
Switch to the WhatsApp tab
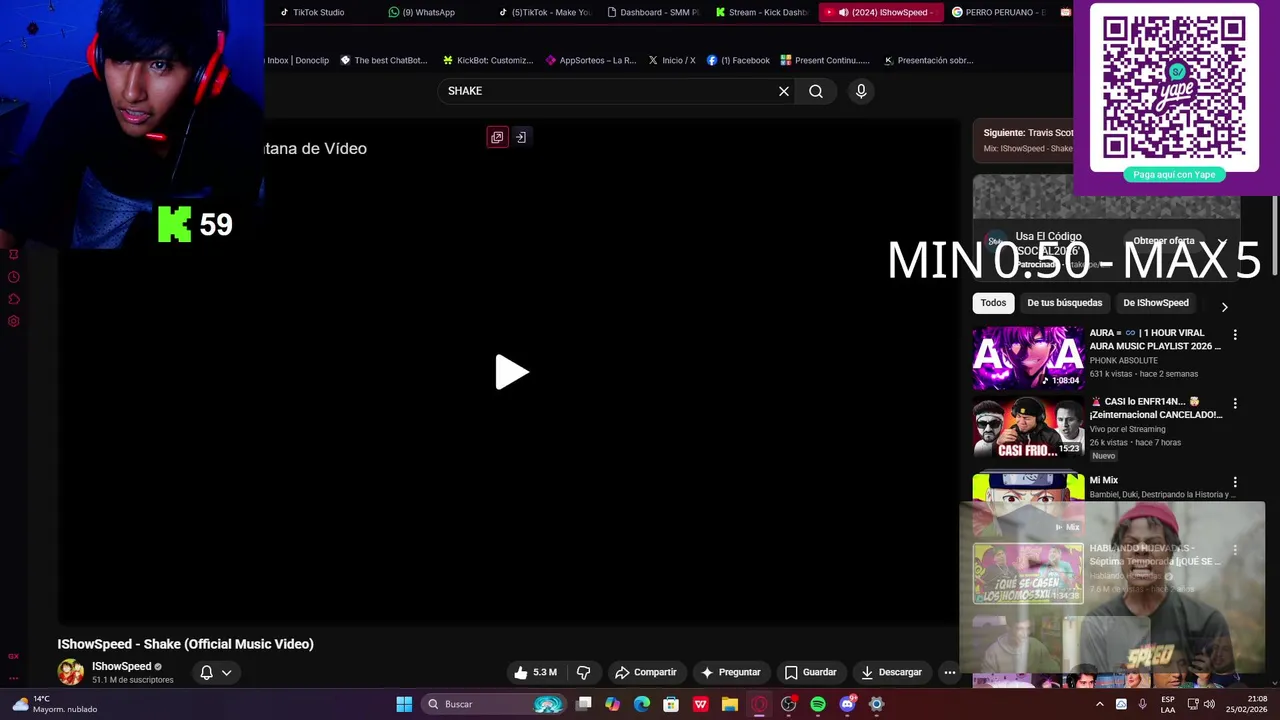tap(421, 12)
